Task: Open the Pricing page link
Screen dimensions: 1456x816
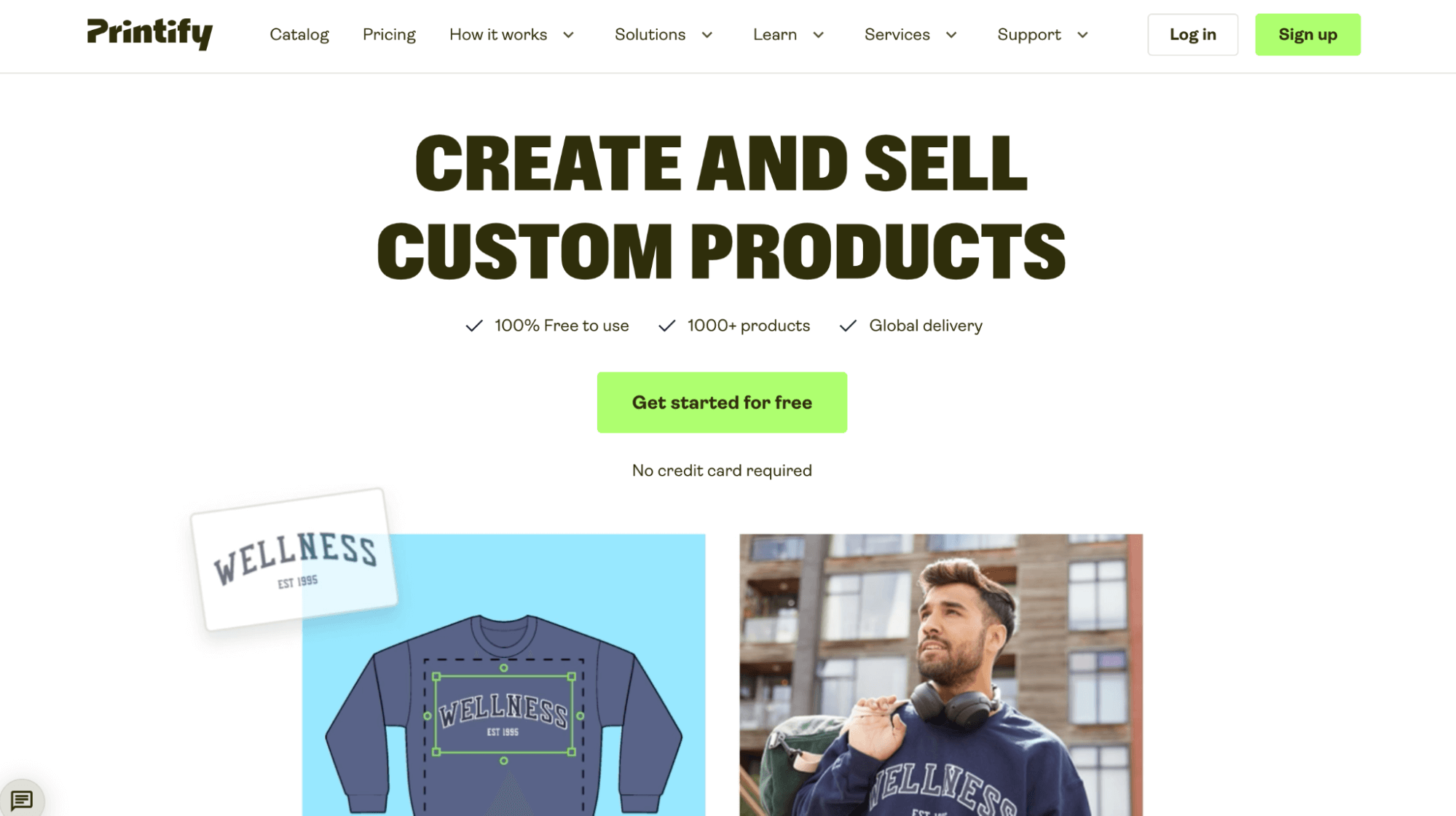Action: tap(389, 35)
